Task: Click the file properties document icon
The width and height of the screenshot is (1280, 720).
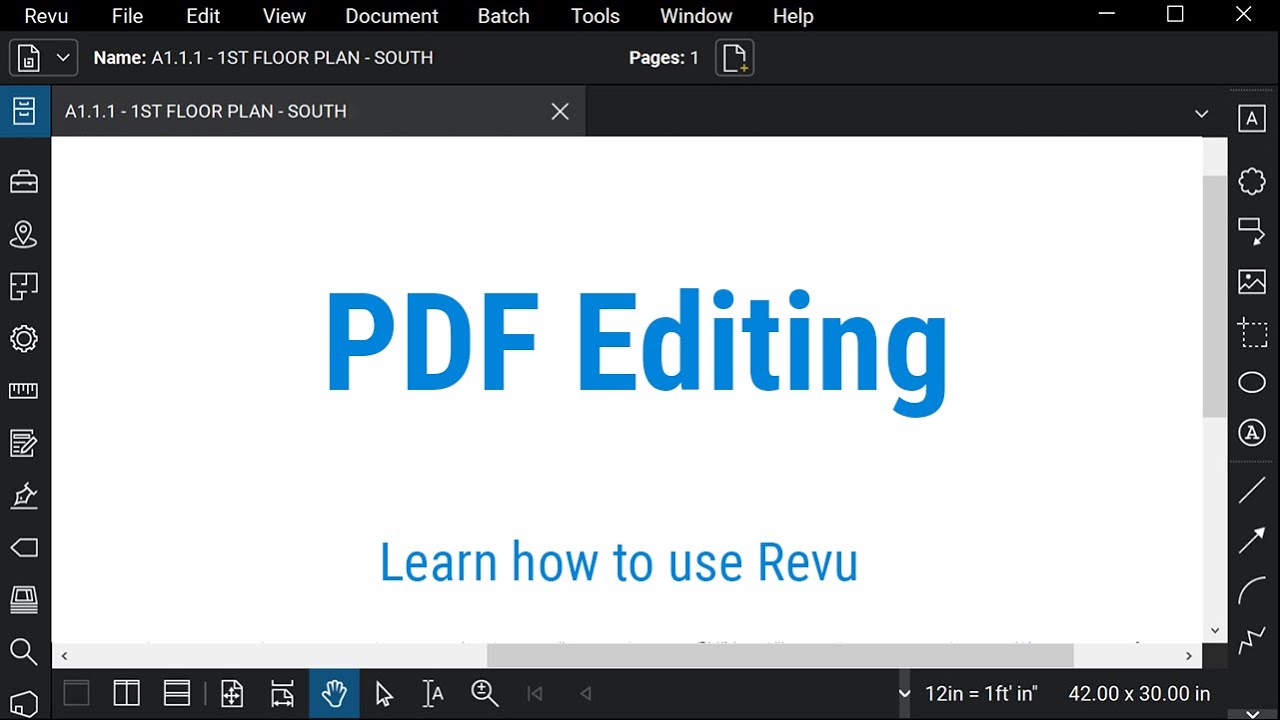Action: click(x=29, y=58)
